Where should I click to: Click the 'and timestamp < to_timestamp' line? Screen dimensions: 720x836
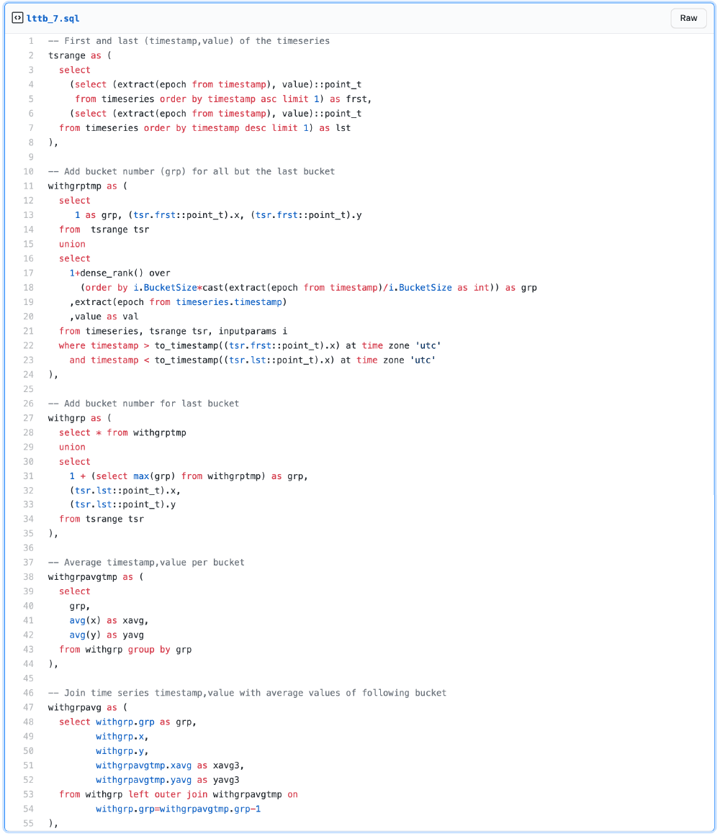coord(252,360)
